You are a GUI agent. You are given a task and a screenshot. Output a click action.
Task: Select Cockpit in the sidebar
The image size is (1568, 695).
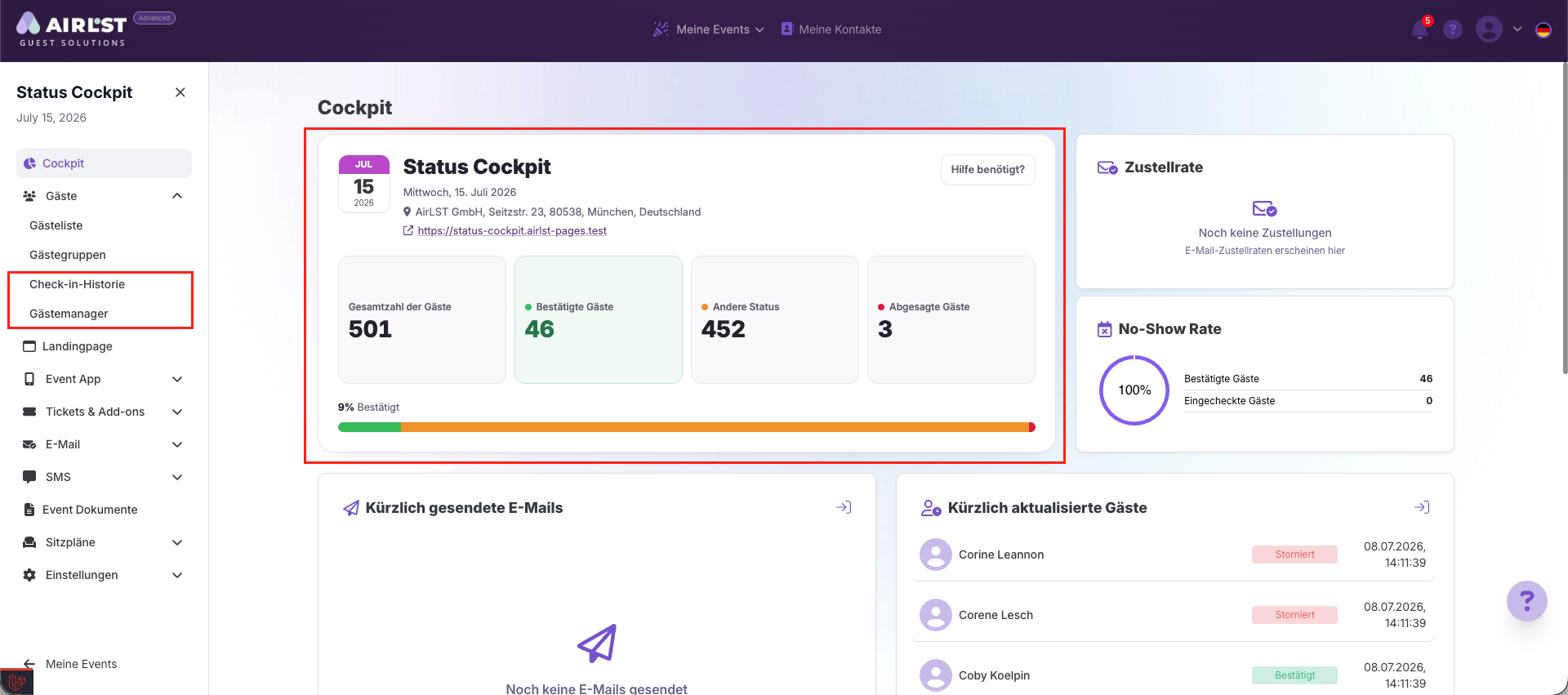click(x=104, y=163)
